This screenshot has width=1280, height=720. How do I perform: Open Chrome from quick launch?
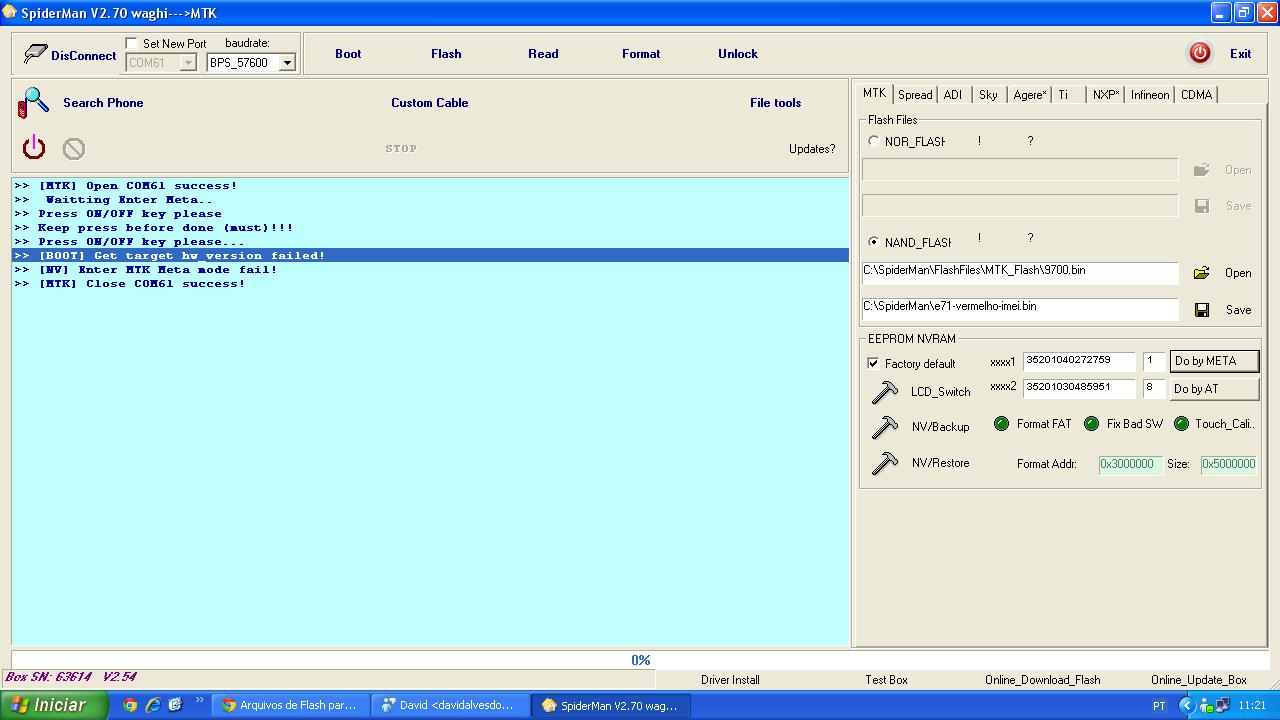point(130,705)
